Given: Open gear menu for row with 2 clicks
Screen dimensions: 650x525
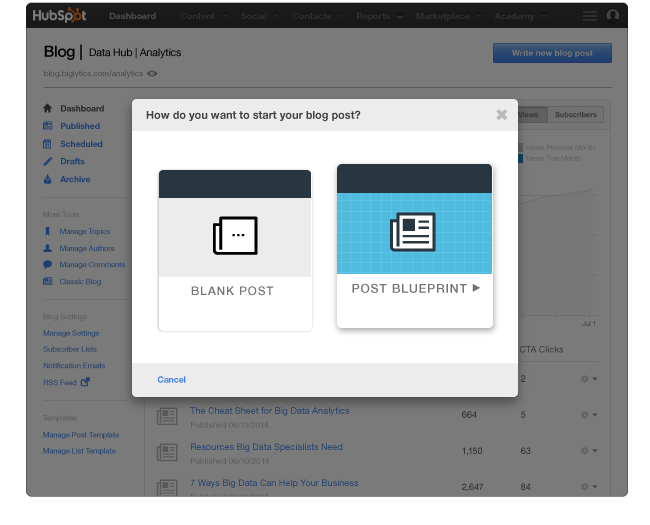Looking at the screenshot, I should (589, 379).
